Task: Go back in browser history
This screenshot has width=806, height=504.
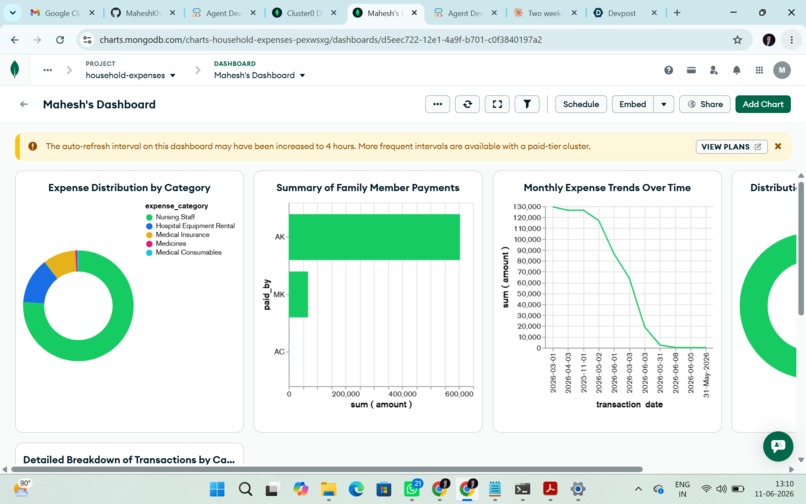Action: 15,40
